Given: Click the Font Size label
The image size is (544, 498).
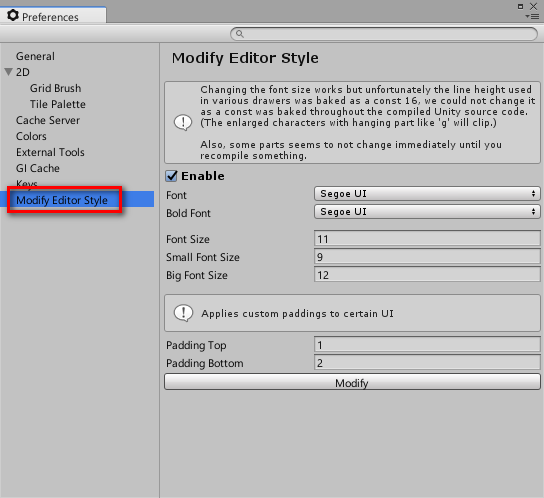Looking at the screenshot, I should point(188,239).
